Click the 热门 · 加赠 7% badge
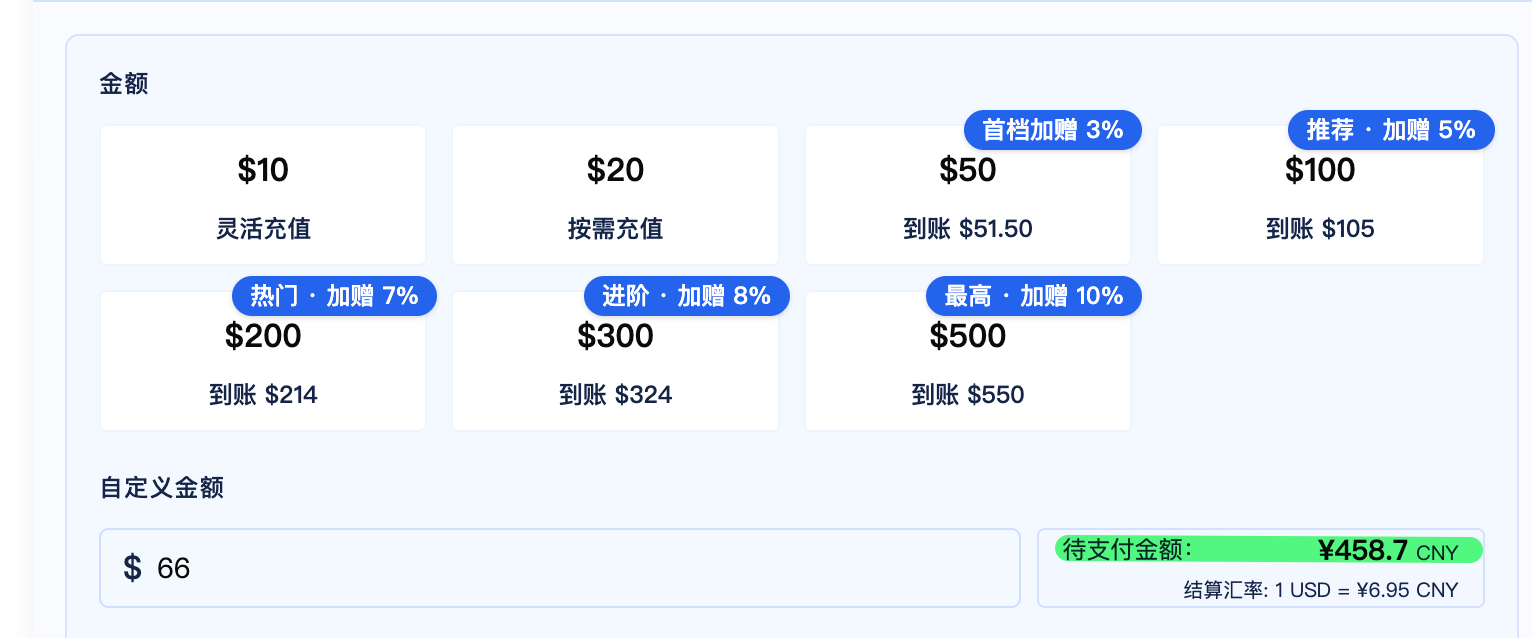 [x=334, y=296]
